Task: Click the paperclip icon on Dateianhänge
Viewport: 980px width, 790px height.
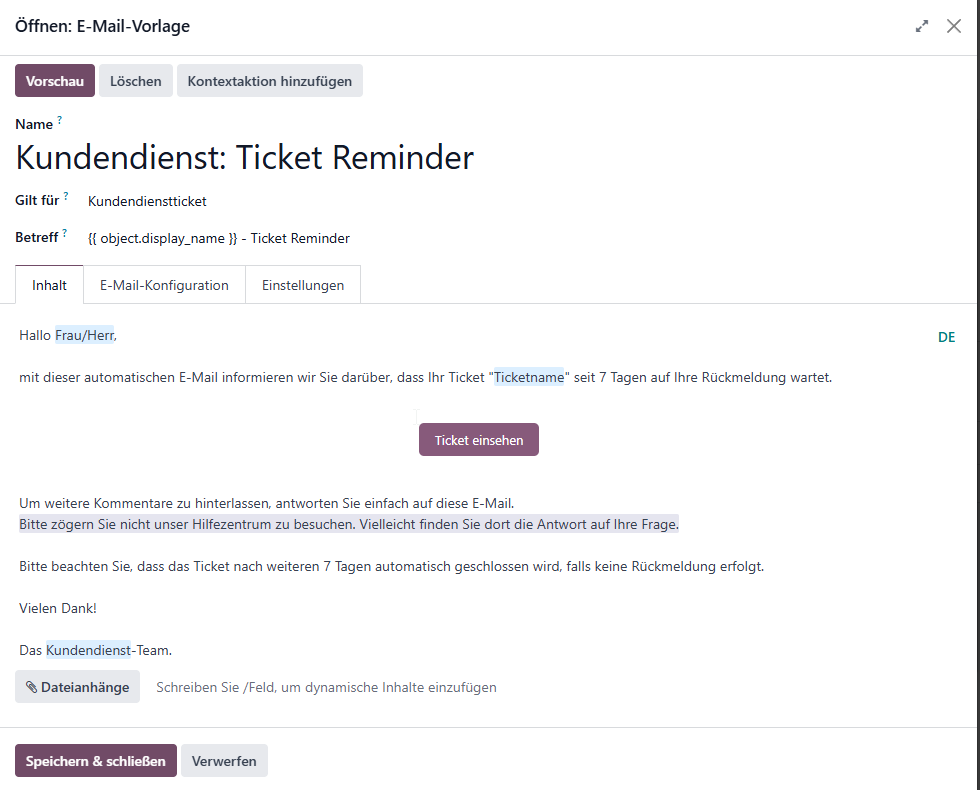Action: click(31, 687)
